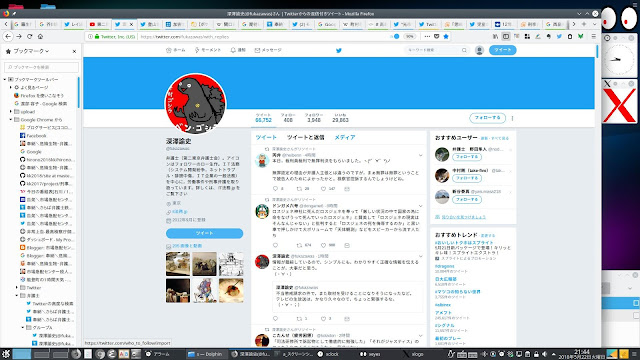Image resolution: width=640 pixels, height=360 pixels.
Task: View the ツイート count 66,752 stat
Action: coord(263,118)
